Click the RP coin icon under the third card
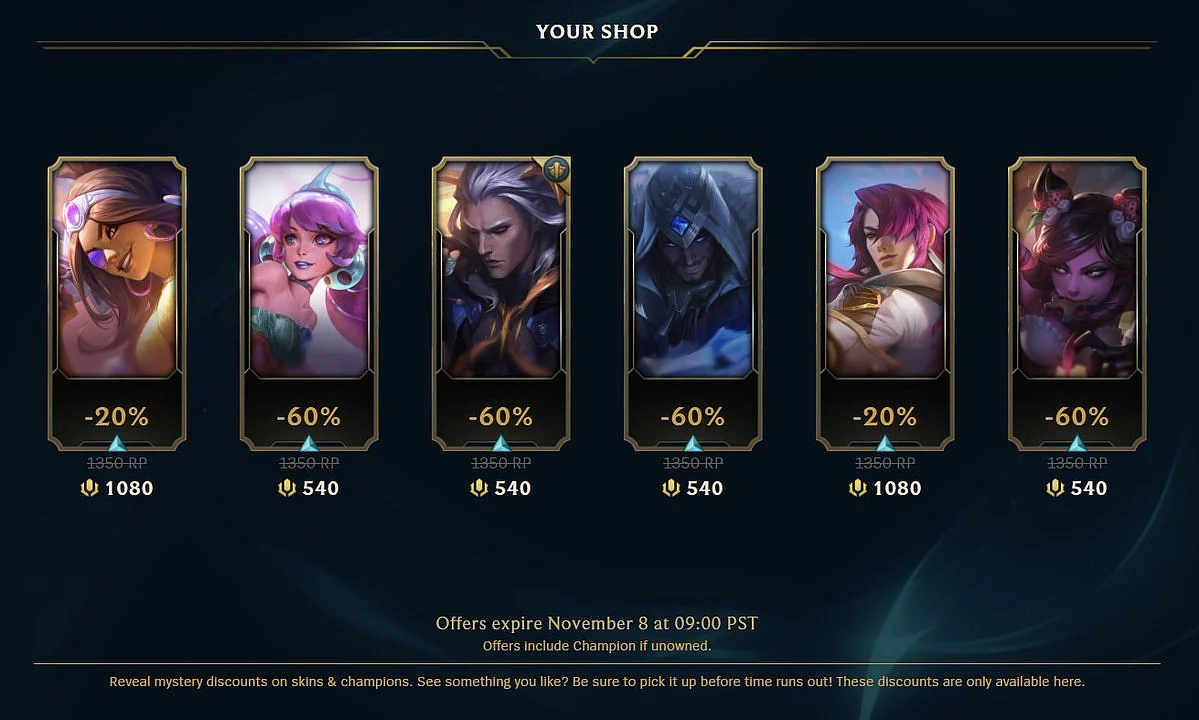Image resolution: width=1199 pixels, height=720 pixels. (479, 488)
